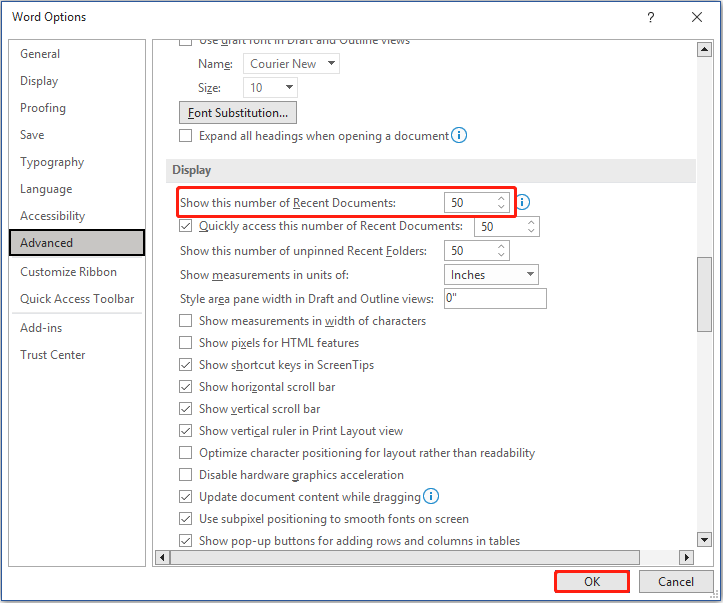Open info icon for Update document content while dragging
The height and width of the screenshot is (603, 723).
pyautogui.click(x=431, y=496)
